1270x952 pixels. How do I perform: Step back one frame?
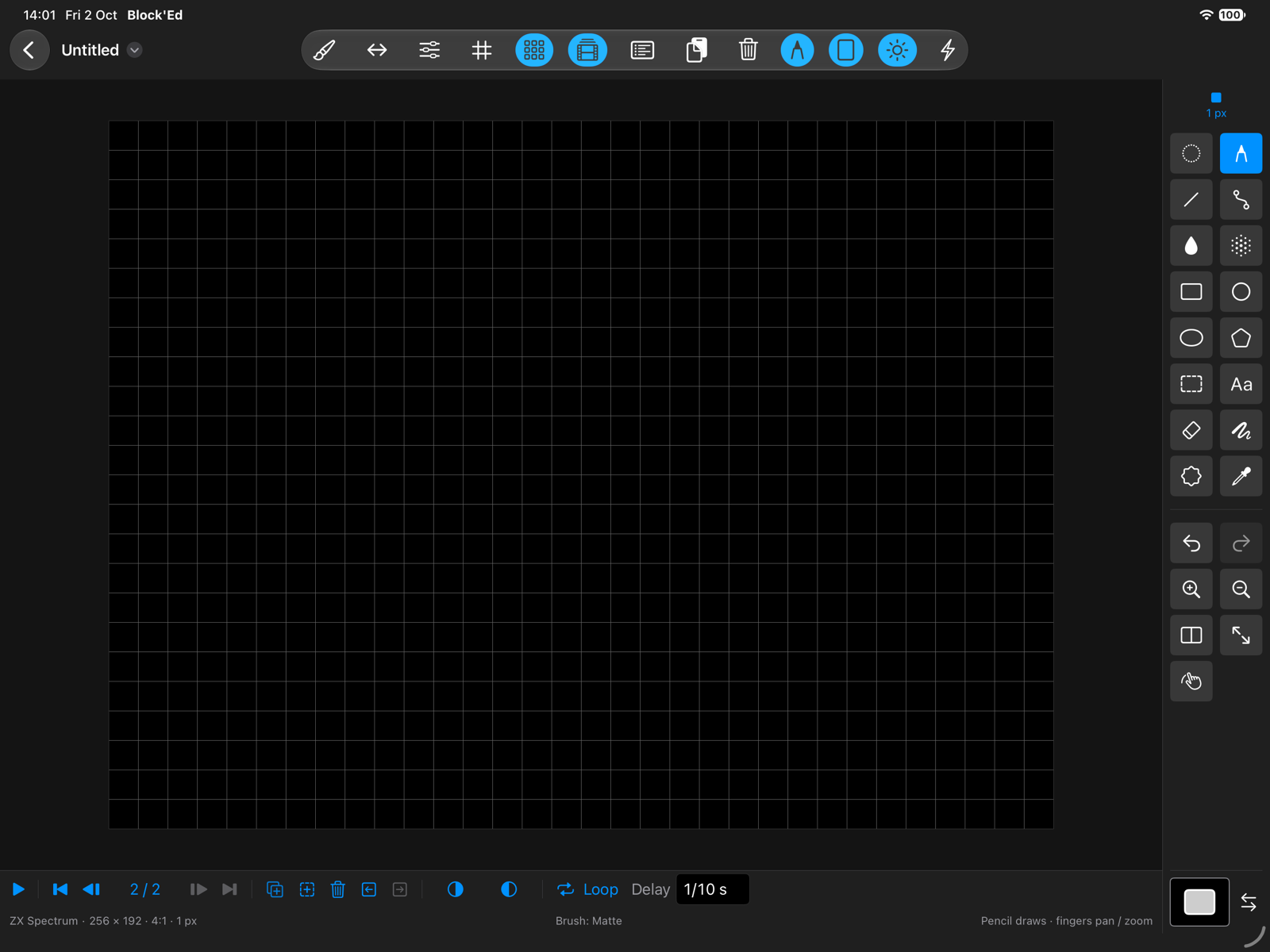[x=91, y=889]
